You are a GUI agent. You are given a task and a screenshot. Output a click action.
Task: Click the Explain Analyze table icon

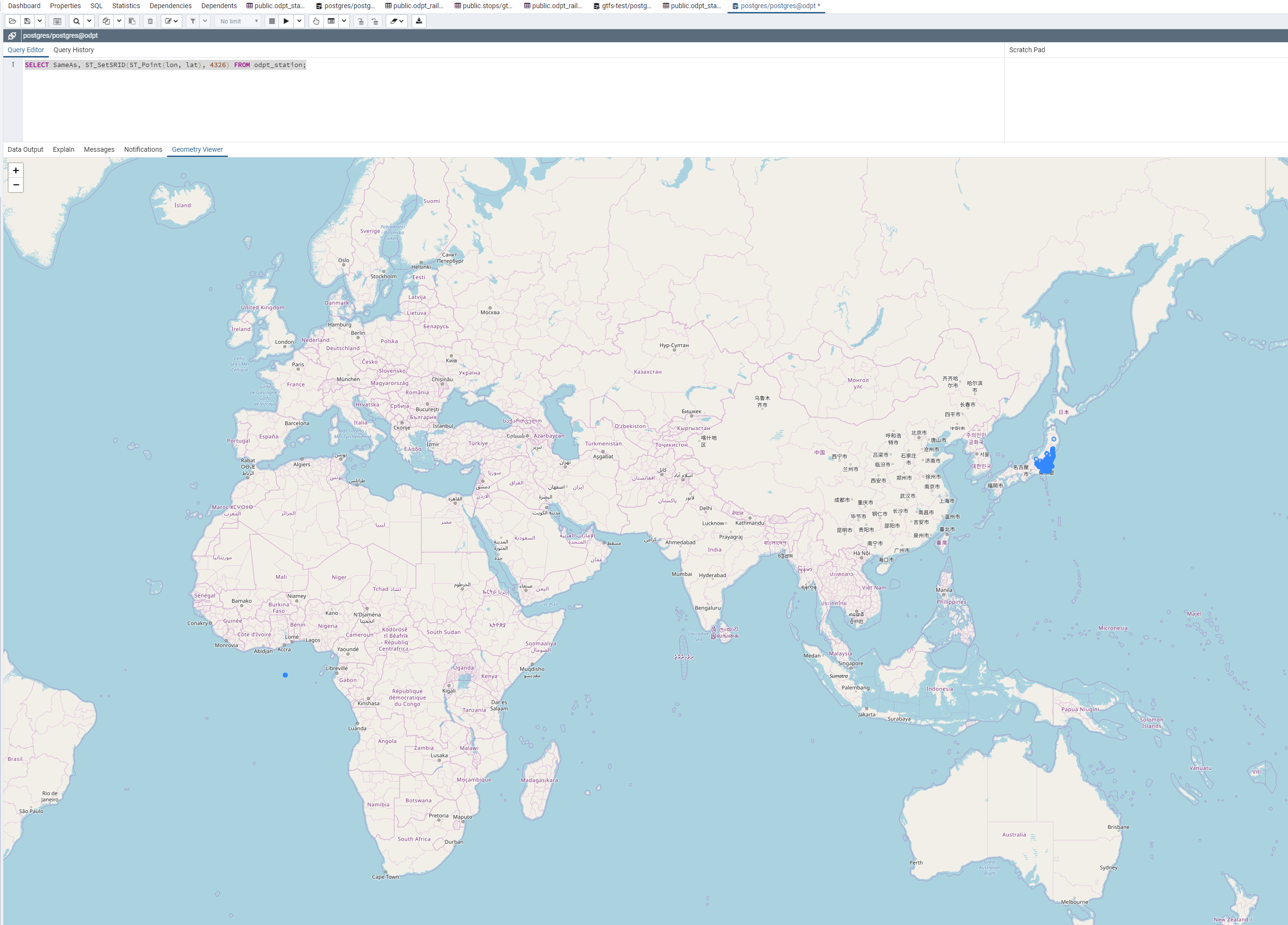(331, 21)
